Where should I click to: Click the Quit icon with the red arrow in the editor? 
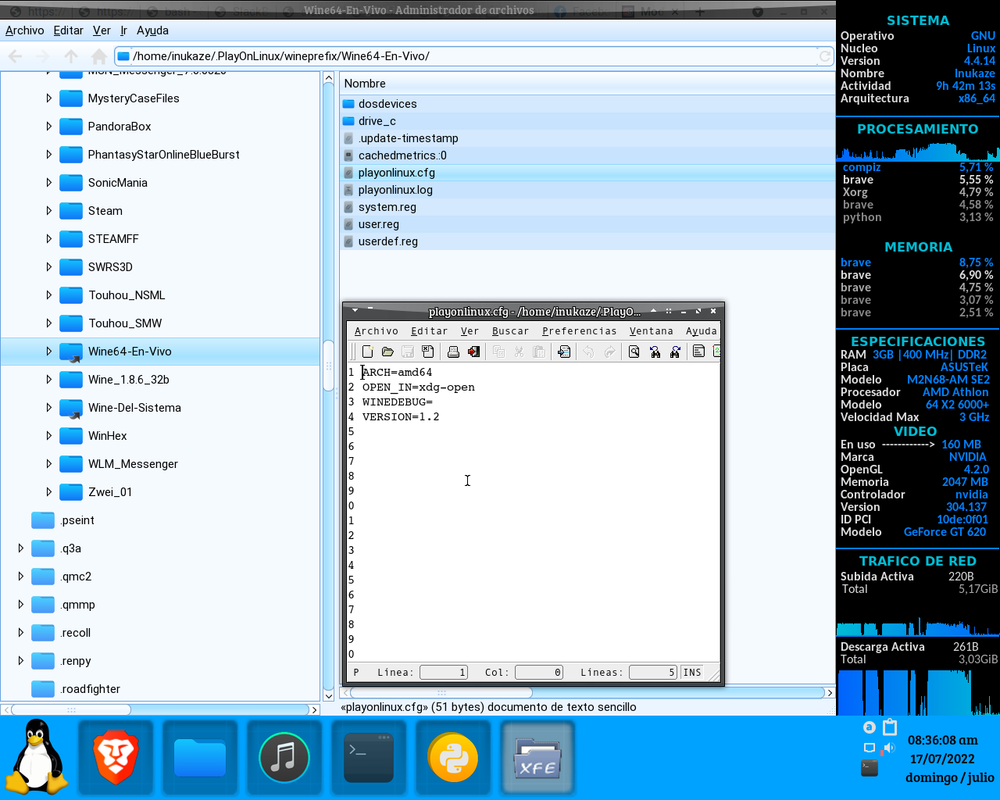pos(473,352)
